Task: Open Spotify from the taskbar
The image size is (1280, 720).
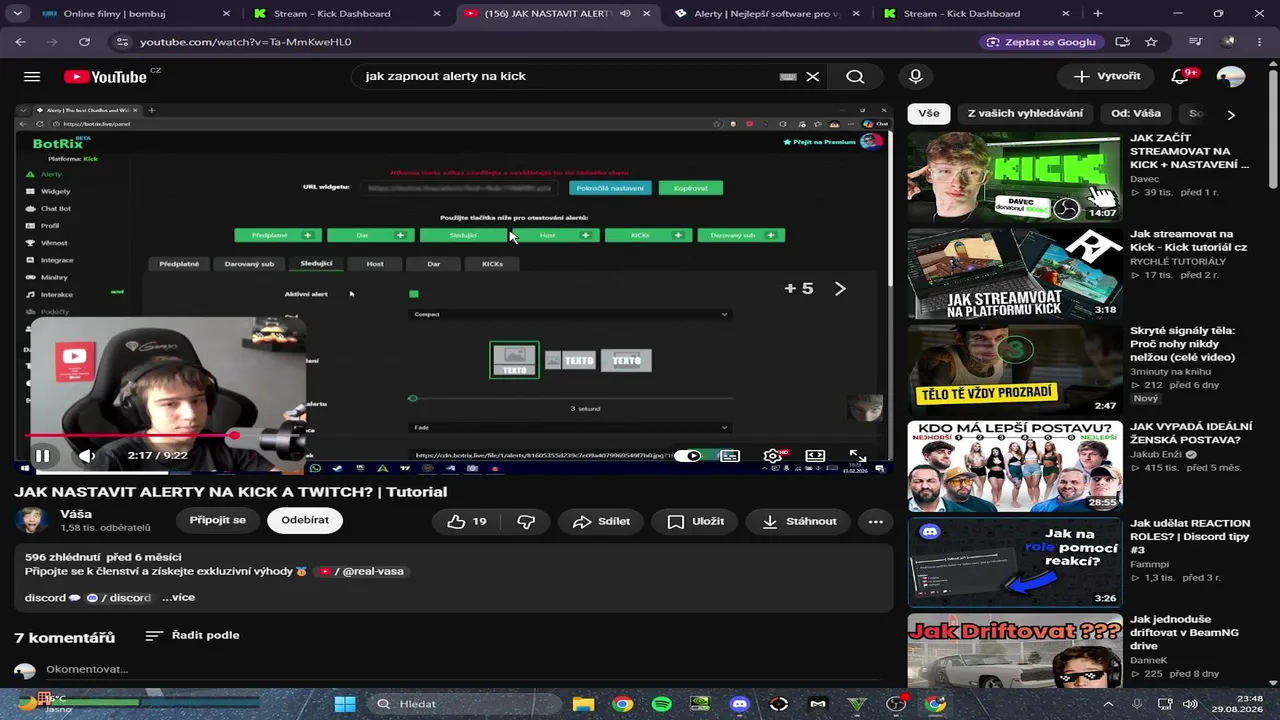Action: pos(661,704)
